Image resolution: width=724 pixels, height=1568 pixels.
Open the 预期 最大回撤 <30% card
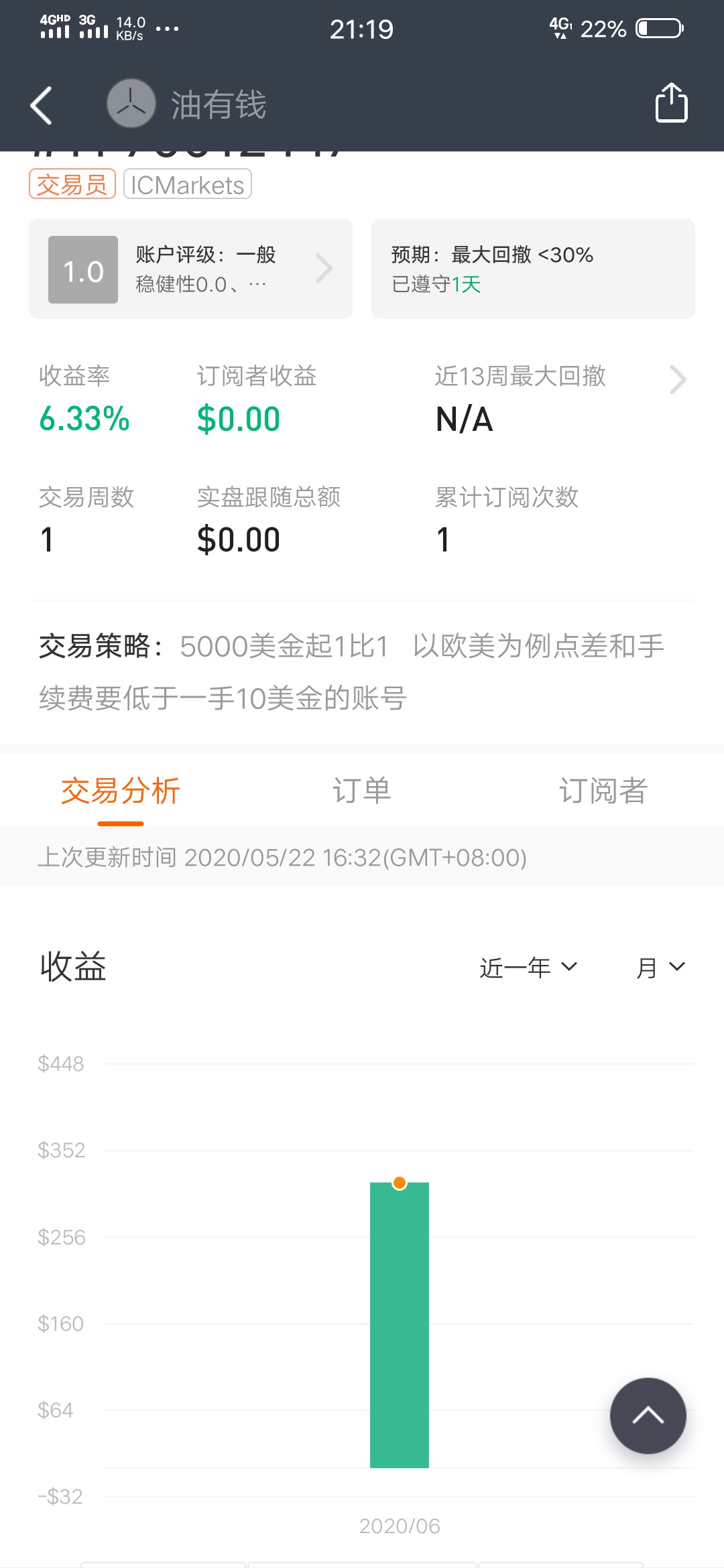(x=533, y=269)
